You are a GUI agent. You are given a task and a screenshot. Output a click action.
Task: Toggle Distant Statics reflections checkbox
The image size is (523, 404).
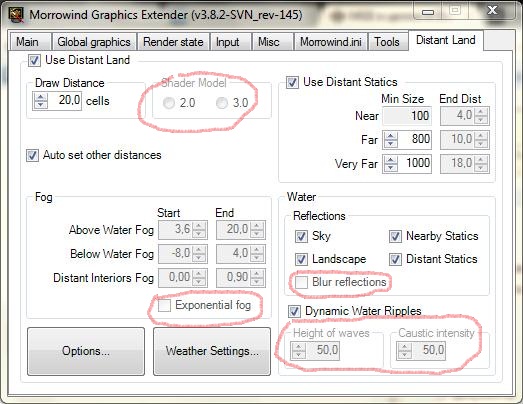[x=395, y=260]
